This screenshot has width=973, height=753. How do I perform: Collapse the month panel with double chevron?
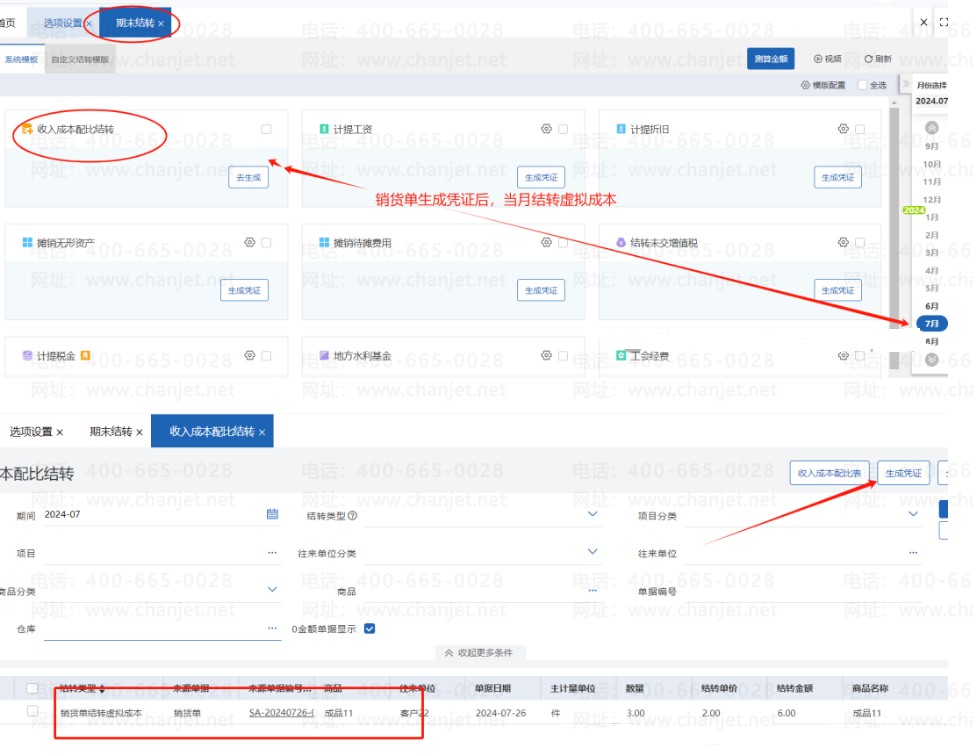pos(906,84)
